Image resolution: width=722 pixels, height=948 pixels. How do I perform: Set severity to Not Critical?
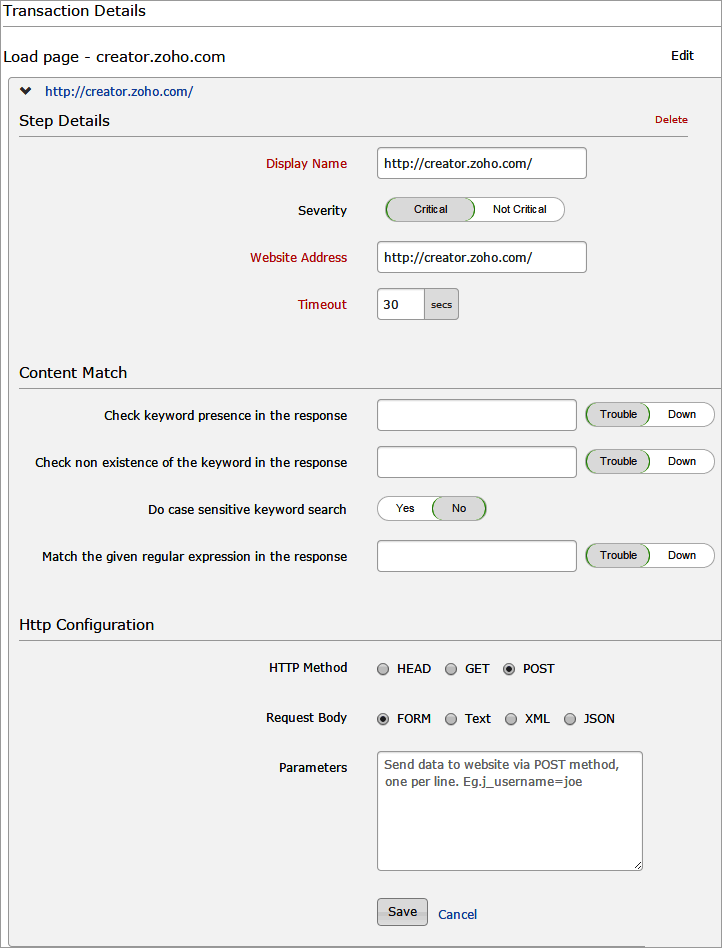coord(519,210)
